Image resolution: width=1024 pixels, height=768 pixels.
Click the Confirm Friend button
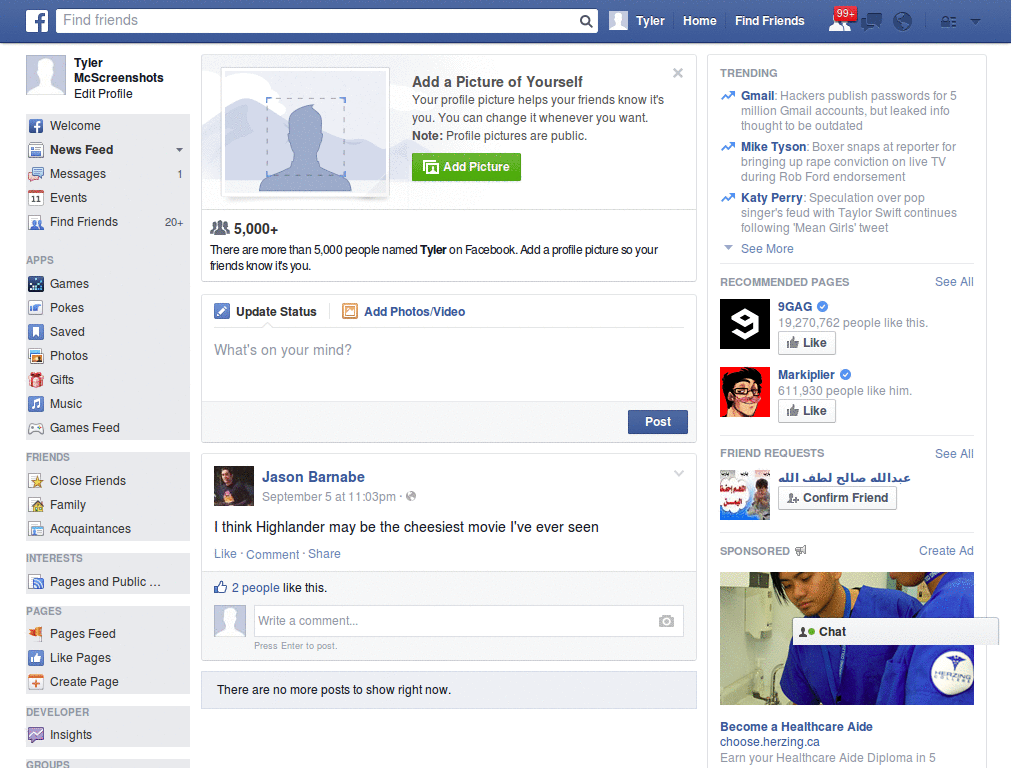click(x=837, y=498)
